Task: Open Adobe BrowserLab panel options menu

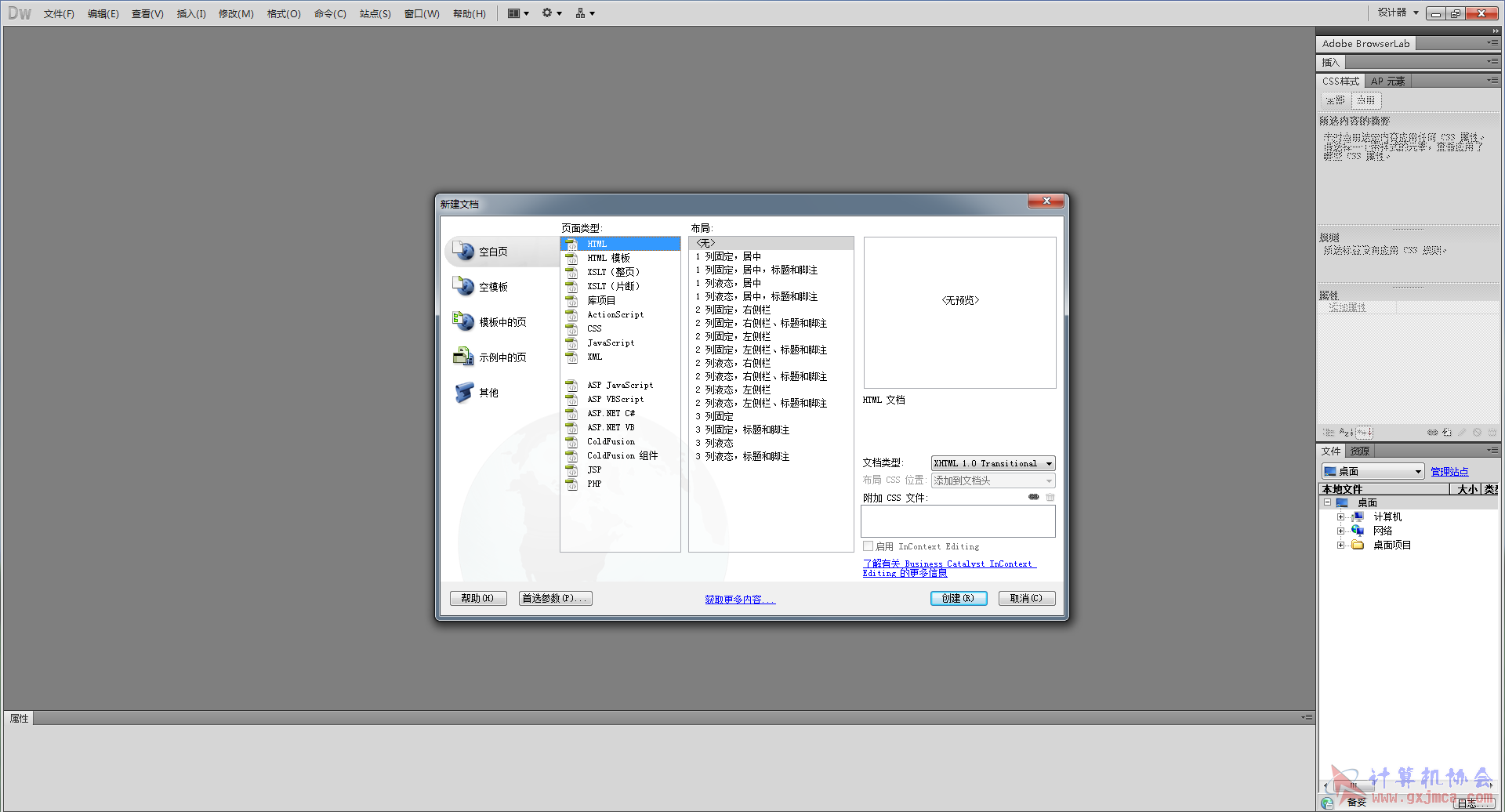Action: [x=1492, y=42]
